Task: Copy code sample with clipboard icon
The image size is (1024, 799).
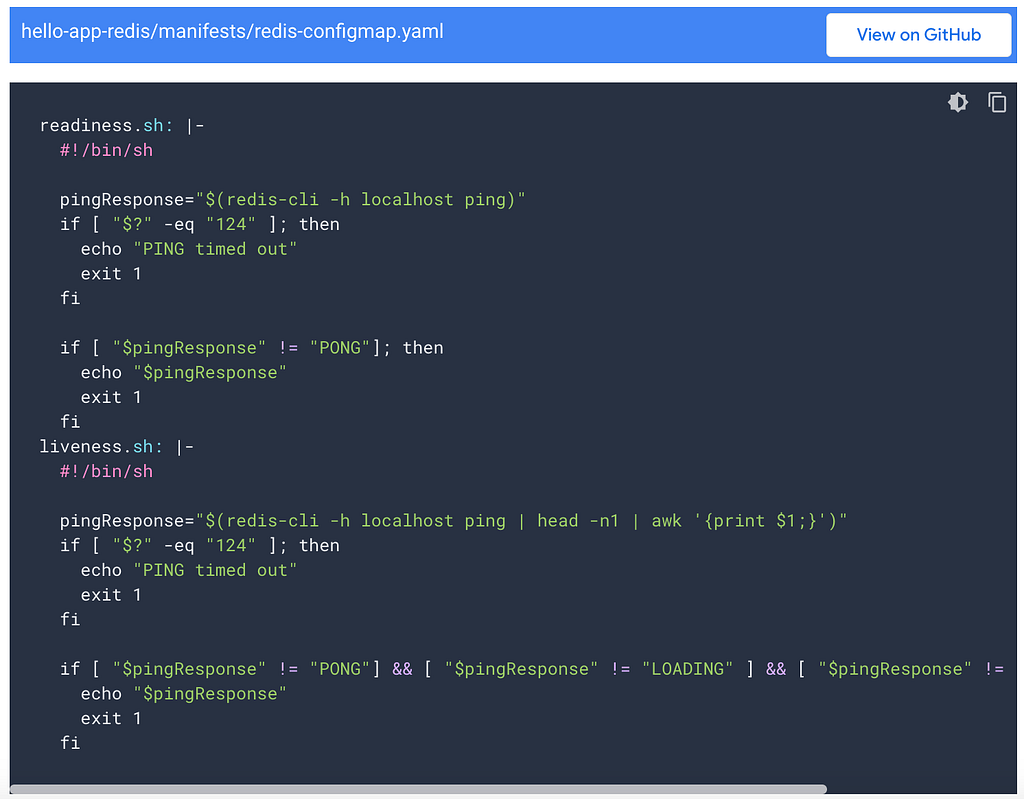Action: (997, 103)
